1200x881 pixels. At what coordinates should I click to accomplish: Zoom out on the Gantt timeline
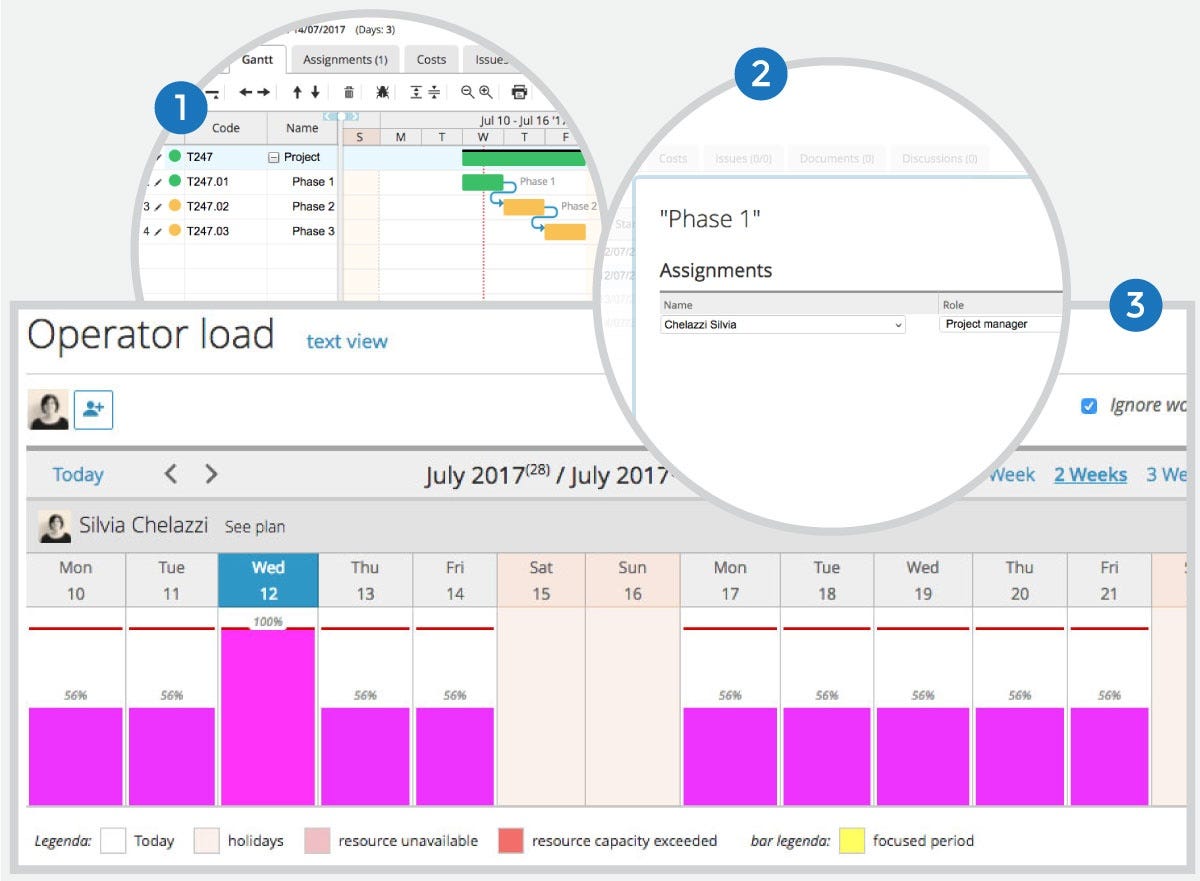pyautogui.click(x=468, y=92)
